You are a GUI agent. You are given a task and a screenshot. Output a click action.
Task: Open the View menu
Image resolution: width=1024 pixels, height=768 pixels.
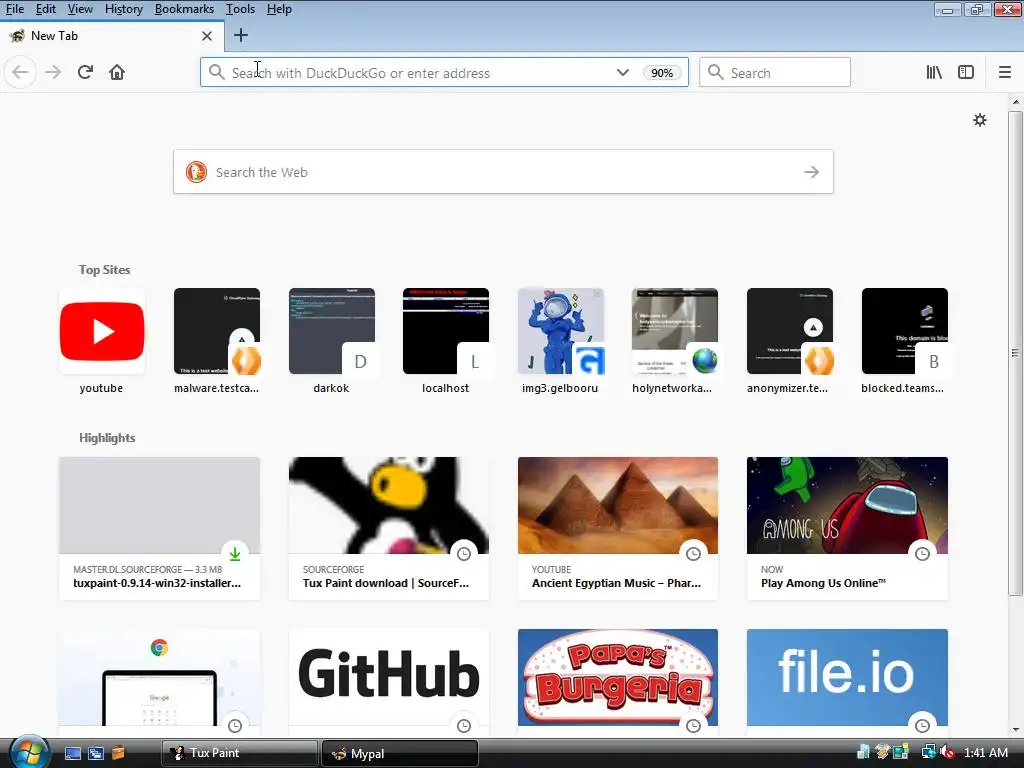[80, 9]
